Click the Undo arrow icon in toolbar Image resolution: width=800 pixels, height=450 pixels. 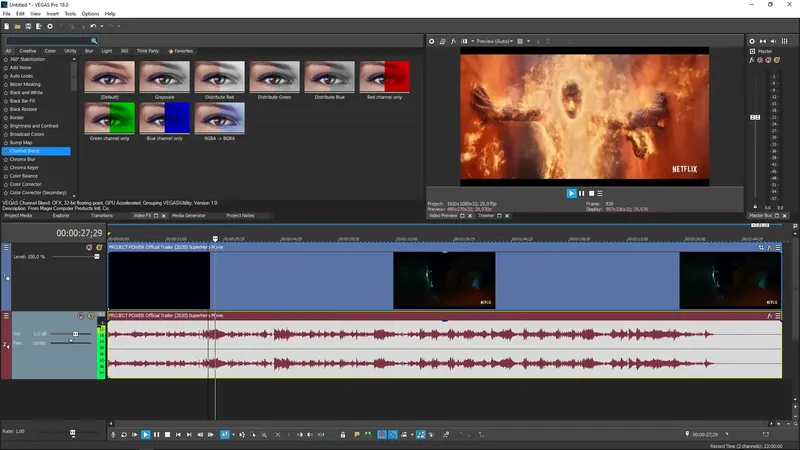92,26
